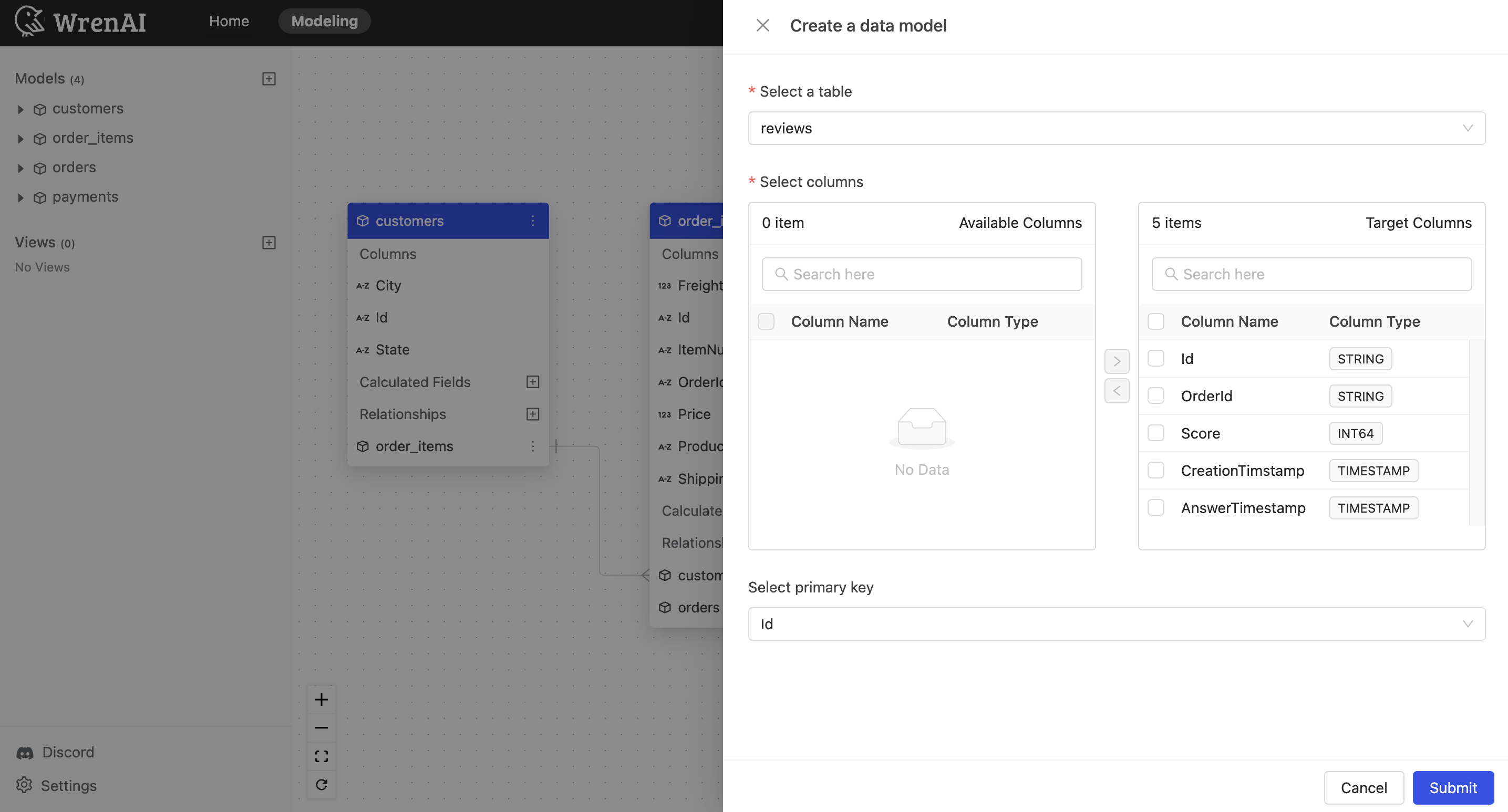Click the Id column in customers card
The width and height of the screenshot is (1508, 812).
coord(448,318)
